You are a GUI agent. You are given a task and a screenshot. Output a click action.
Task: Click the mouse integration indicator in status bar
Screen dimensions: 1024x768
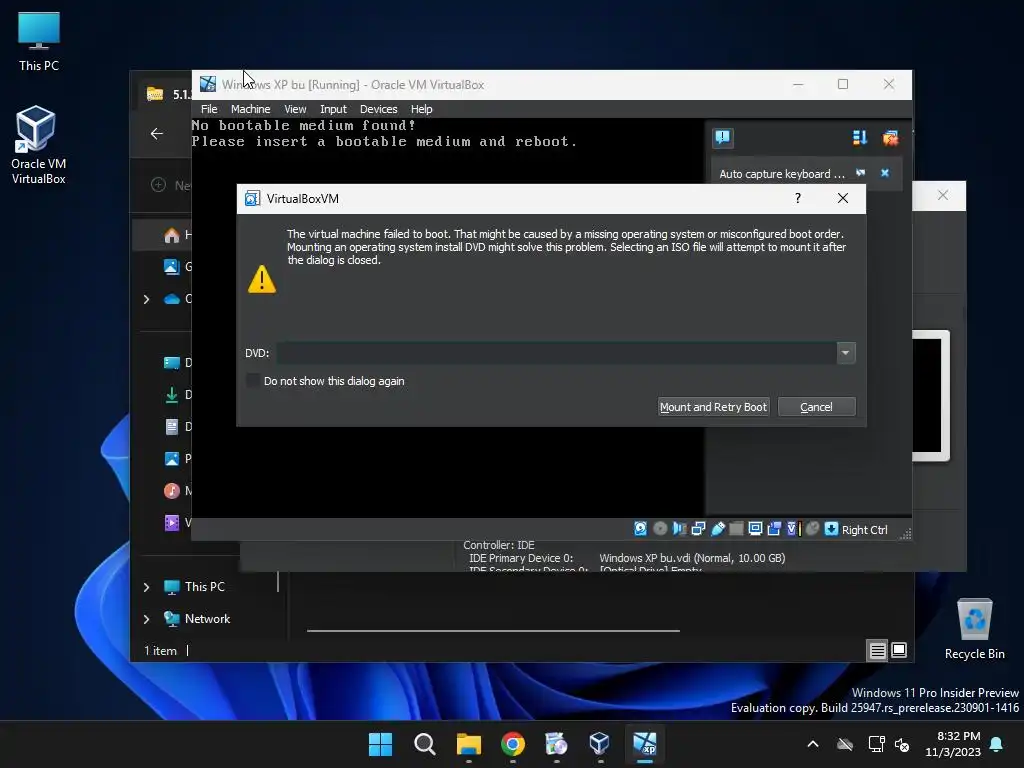(x=812, y=529)
